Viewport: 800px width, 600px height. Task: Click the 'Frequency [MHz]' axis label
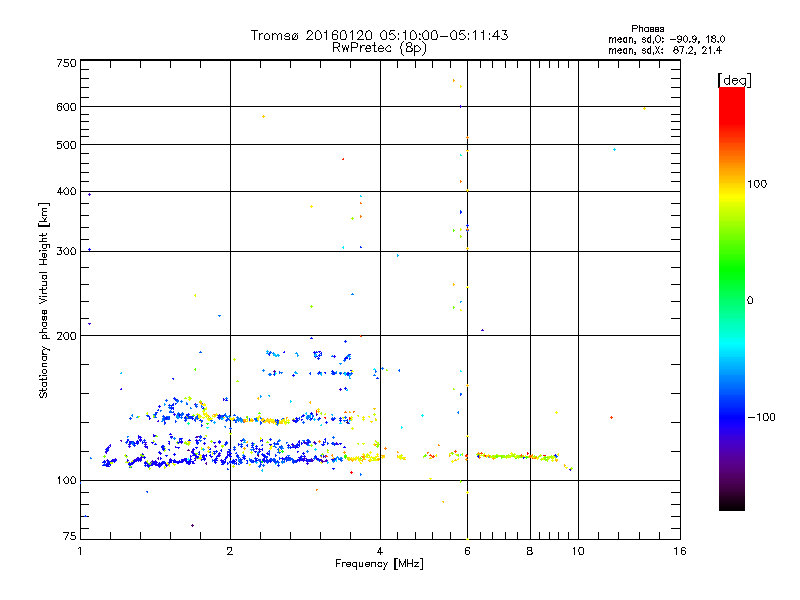(379, 564)
